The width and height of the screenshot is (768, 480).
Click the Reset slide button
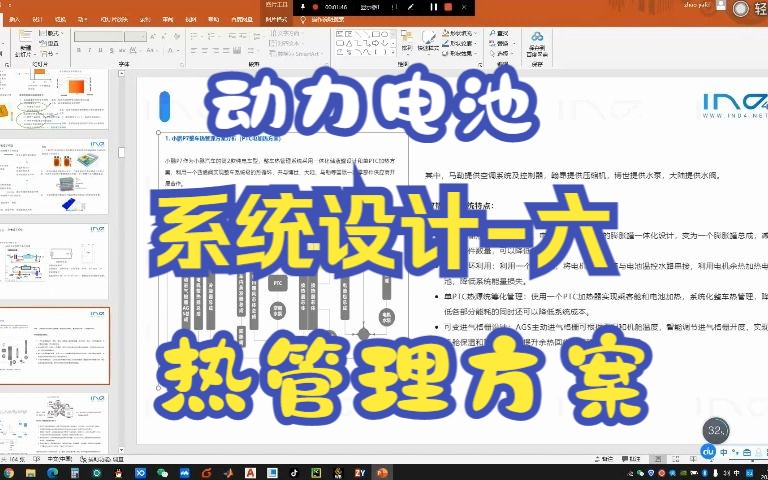[x=49, y=43]
